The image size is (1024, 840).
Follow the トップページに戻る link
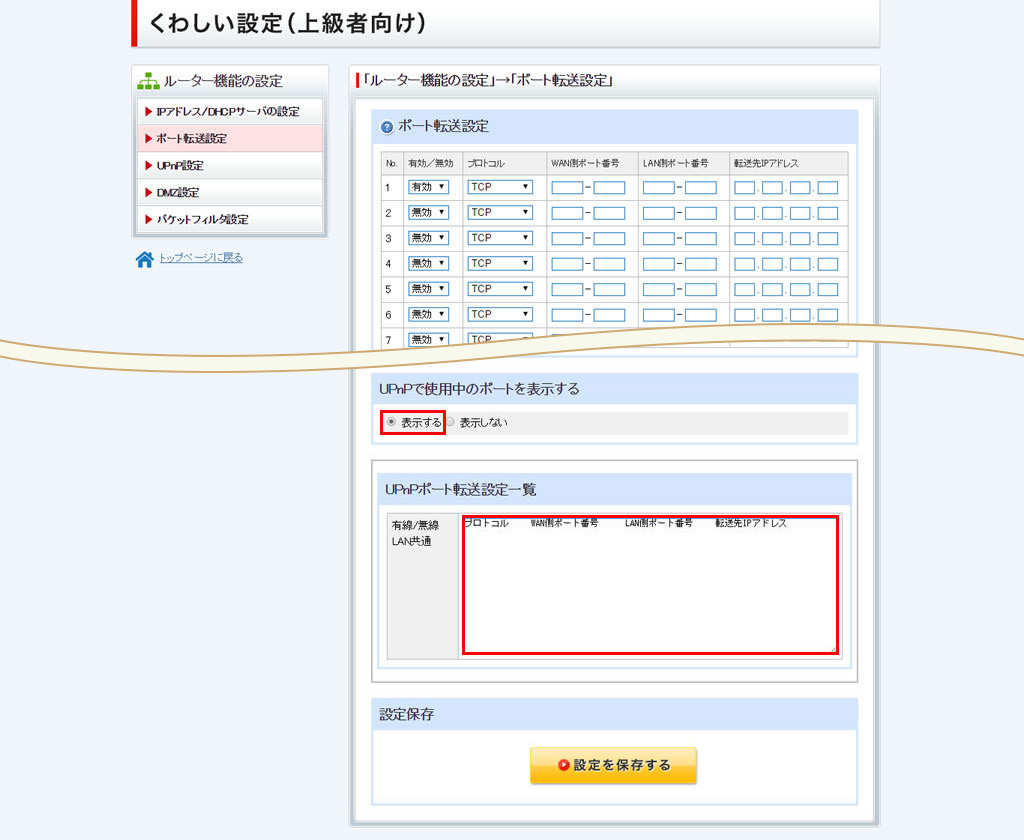coord(201,258)
